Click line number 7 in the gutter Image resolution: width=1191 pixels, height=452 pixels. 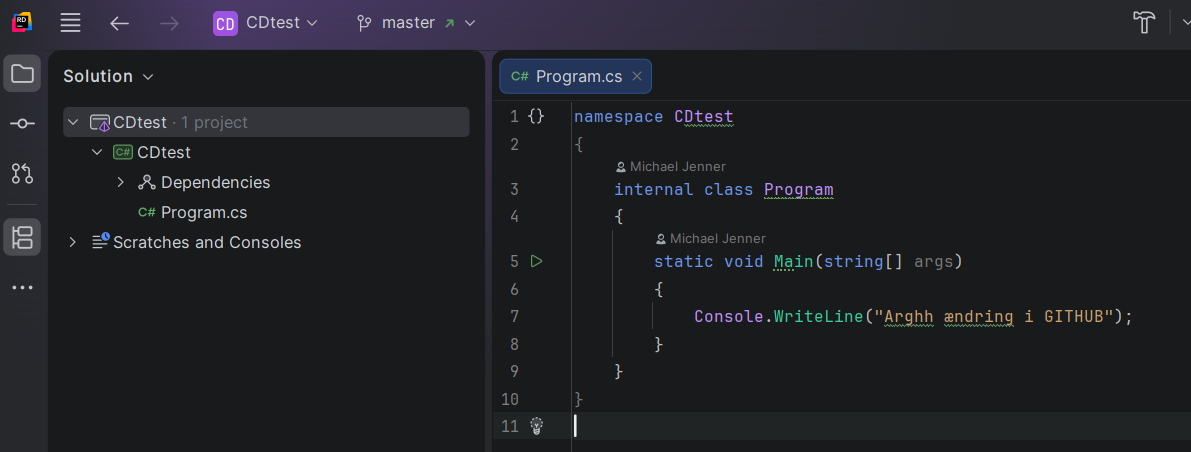[514, 317]
